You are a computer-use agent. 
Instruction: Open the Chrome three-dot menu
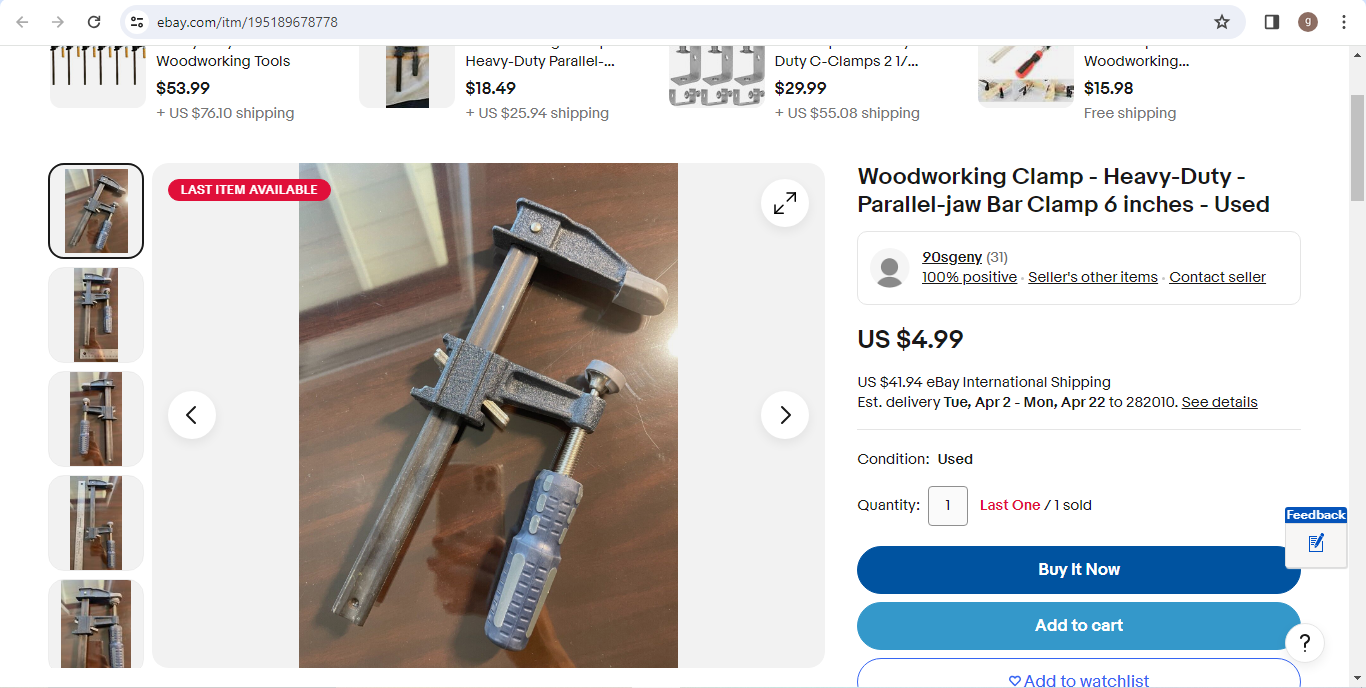[x=1344, y=22]
